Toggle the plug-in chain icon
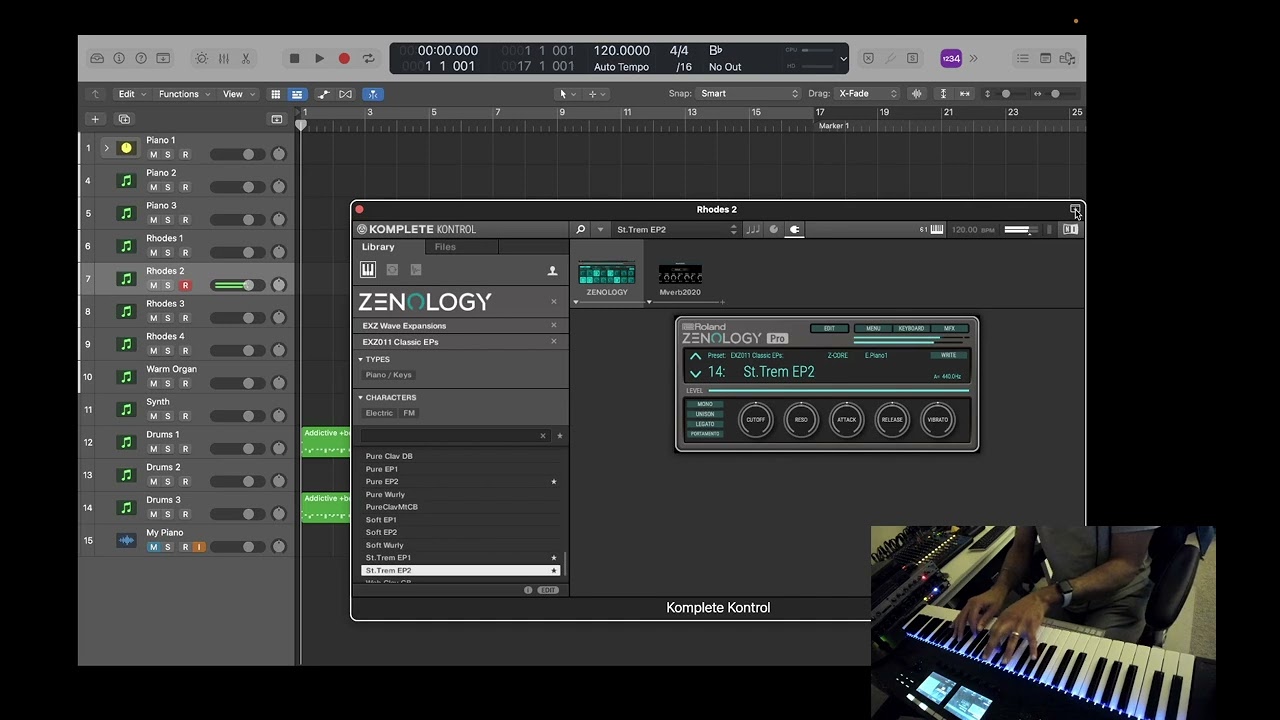The height and width of the screenshot is (720, 1280). click(795, 230)
